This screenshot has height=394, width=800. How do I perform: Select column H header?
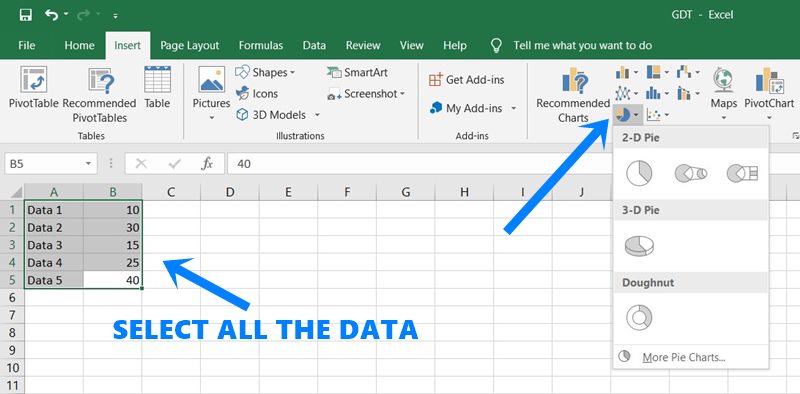click(464, 192)
